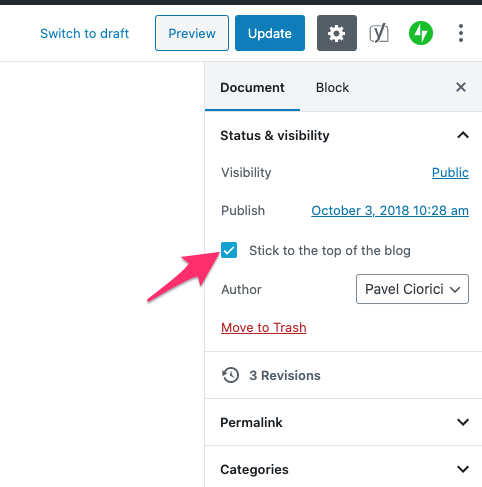This screenshot has height=487, width=482.
Task: Edit the publish date October 3, 2018
Action: pyautogui.click(x=390, y=211)
